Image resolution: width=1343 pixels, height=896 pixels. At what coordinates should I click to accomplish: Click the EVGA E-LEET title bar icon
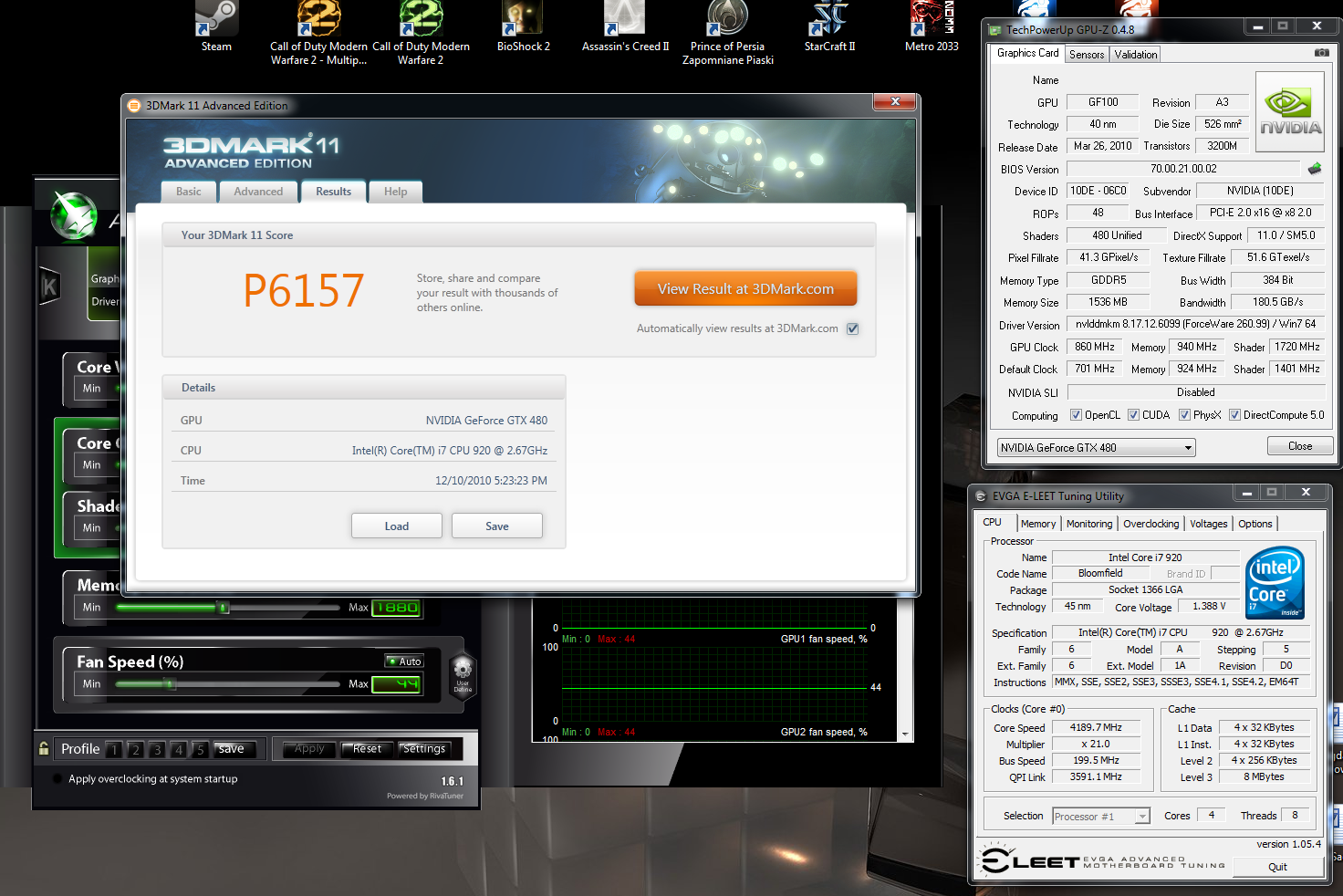click(981, 496)
